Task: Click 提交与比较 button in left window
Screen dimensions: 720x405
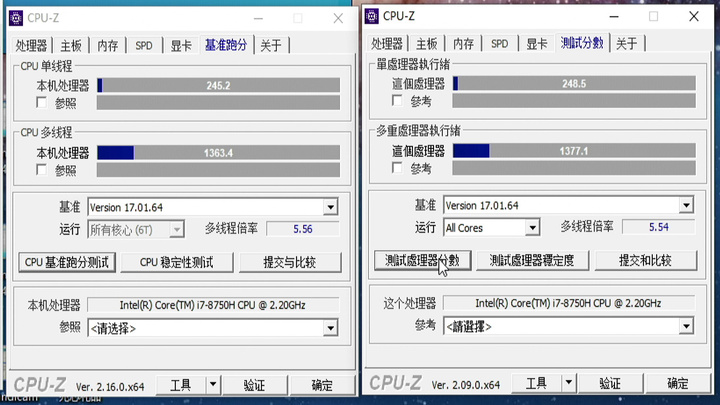Action: [290, 262]
